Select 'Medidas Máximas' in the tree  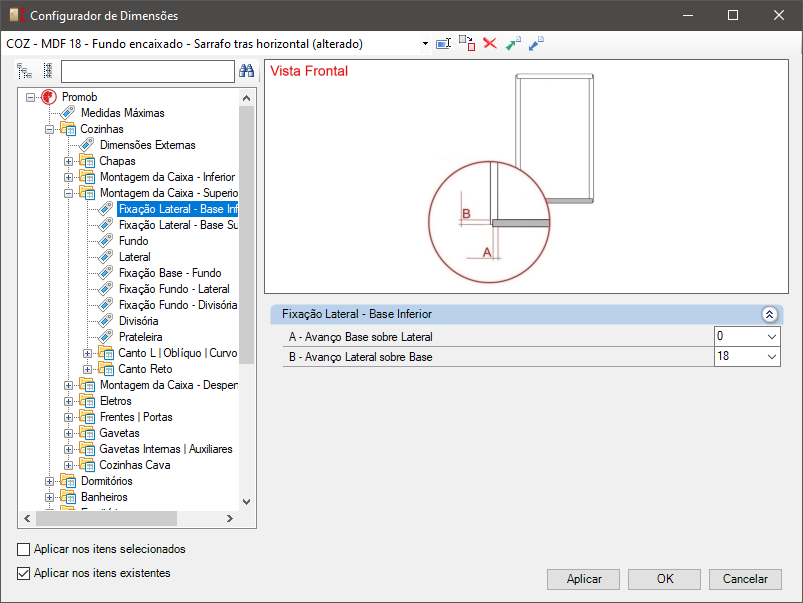[x=122, y=113]
